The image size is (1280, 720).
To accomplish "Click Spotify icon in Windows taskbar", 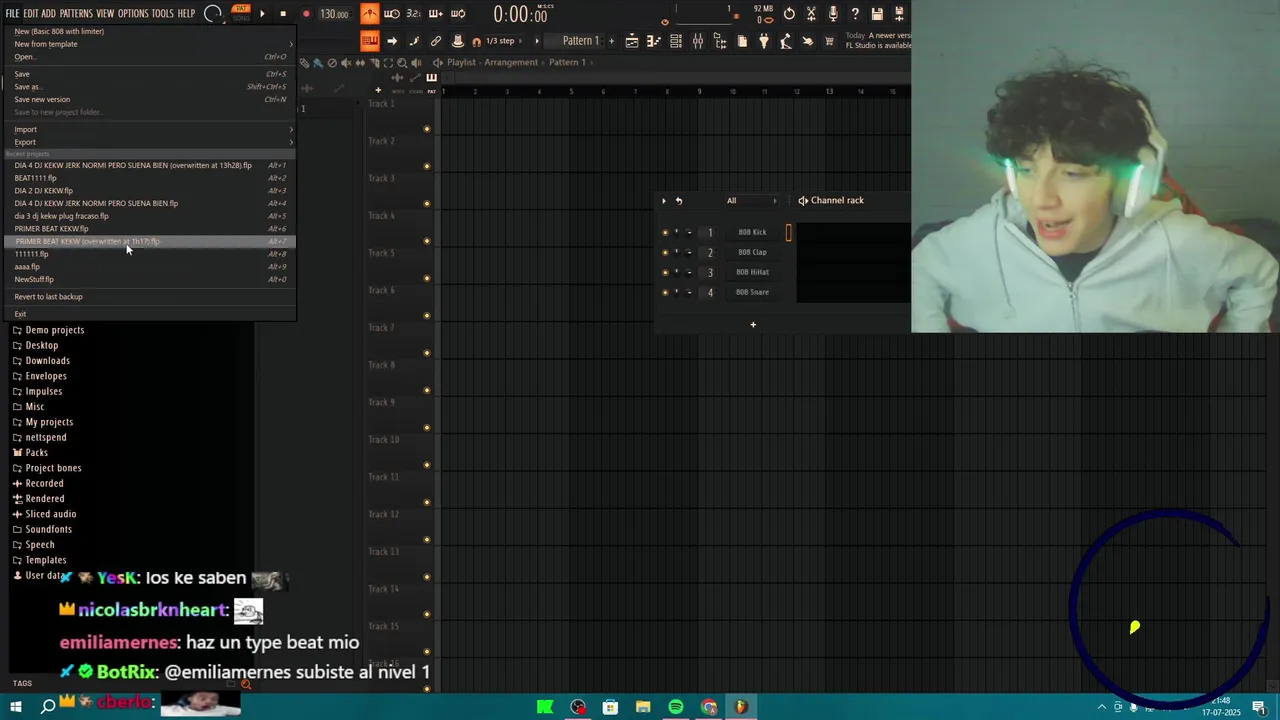I will [676, 707].
